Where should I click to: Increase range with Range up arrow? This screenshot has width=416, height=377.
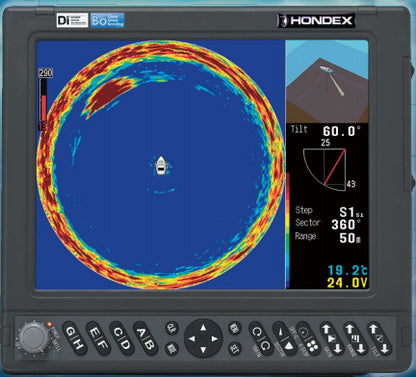click(350, 330)
